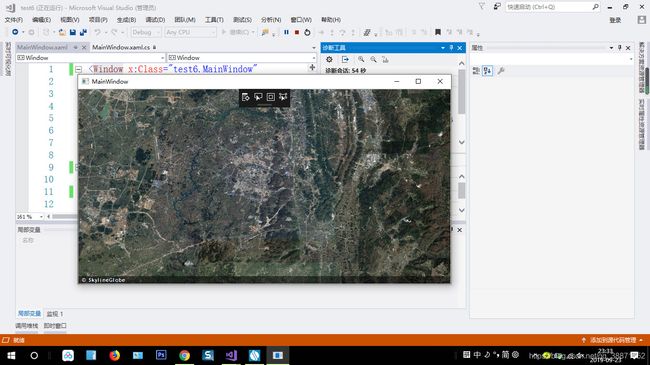The width and height of the screenshot is (650, 365).
Task: Click the 监视 1 tab
Action: [x=54, y=314]
